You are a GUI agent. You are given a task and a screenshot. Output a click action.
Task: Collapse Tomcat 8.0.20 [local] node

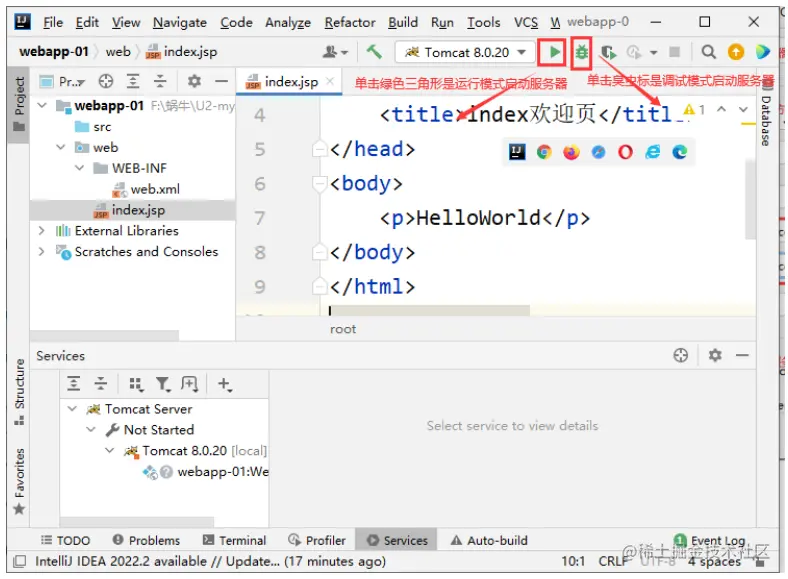(x=110, y=450)
